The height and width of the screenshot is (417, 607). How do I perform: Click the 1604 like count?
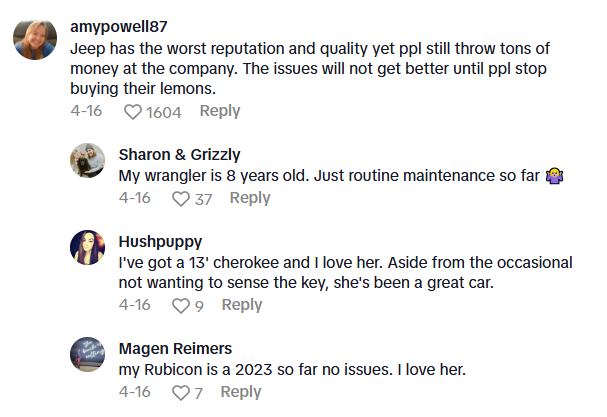point(164,112)
